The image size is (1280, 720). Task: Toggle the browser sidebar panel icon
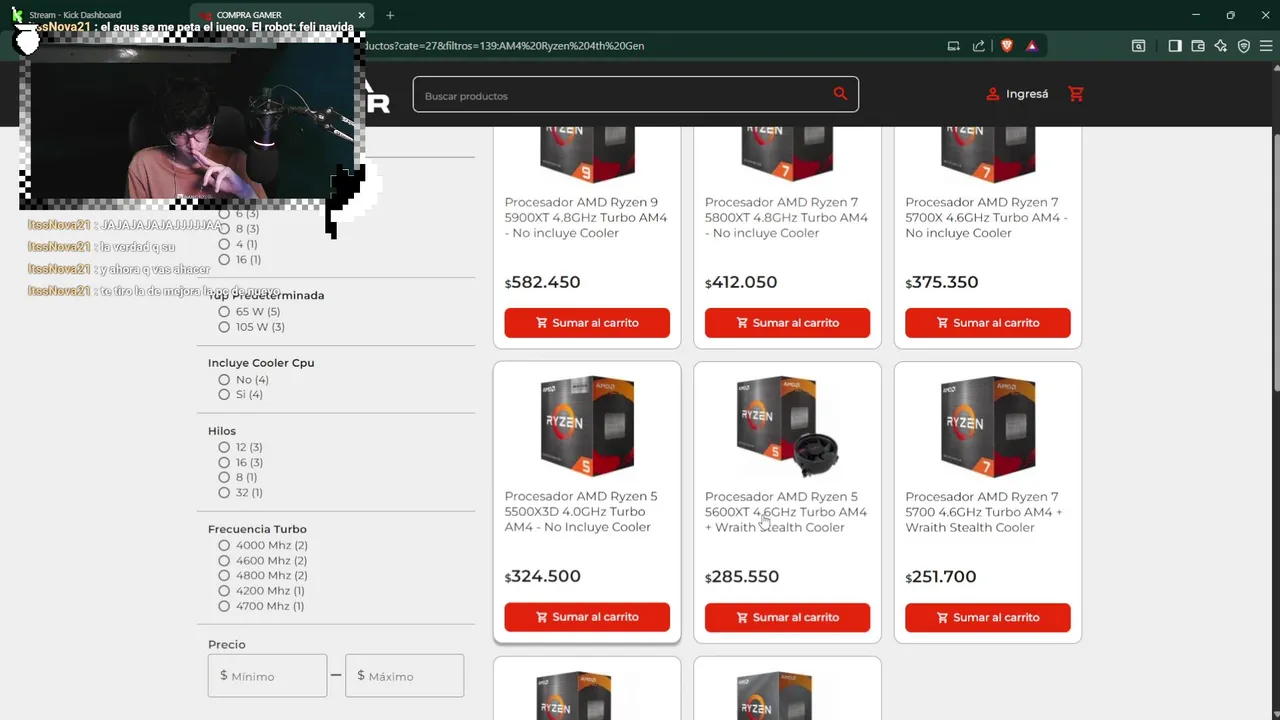click(x=1175, y=46)
